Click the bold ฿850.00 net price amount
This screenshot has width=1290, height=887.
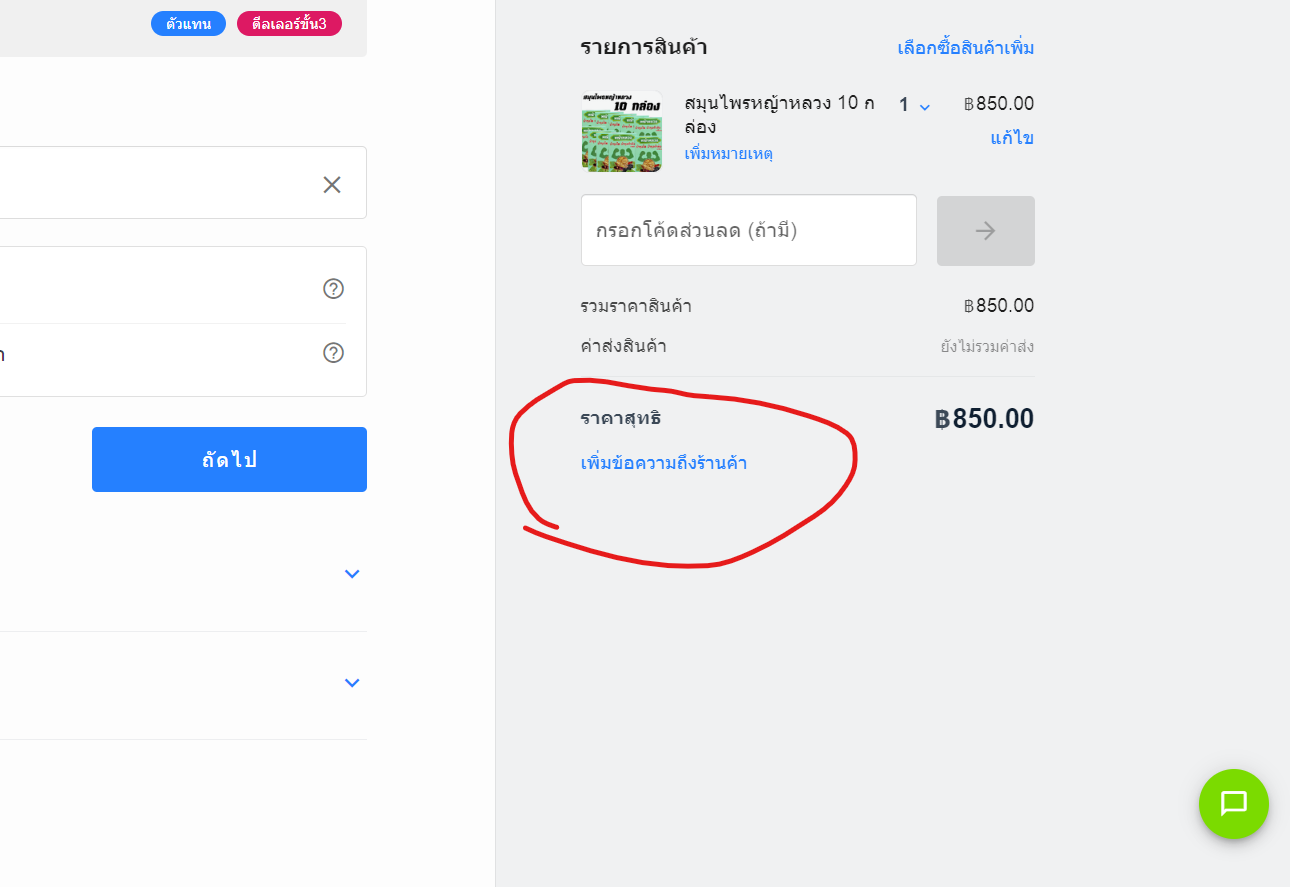pos(984,419)
